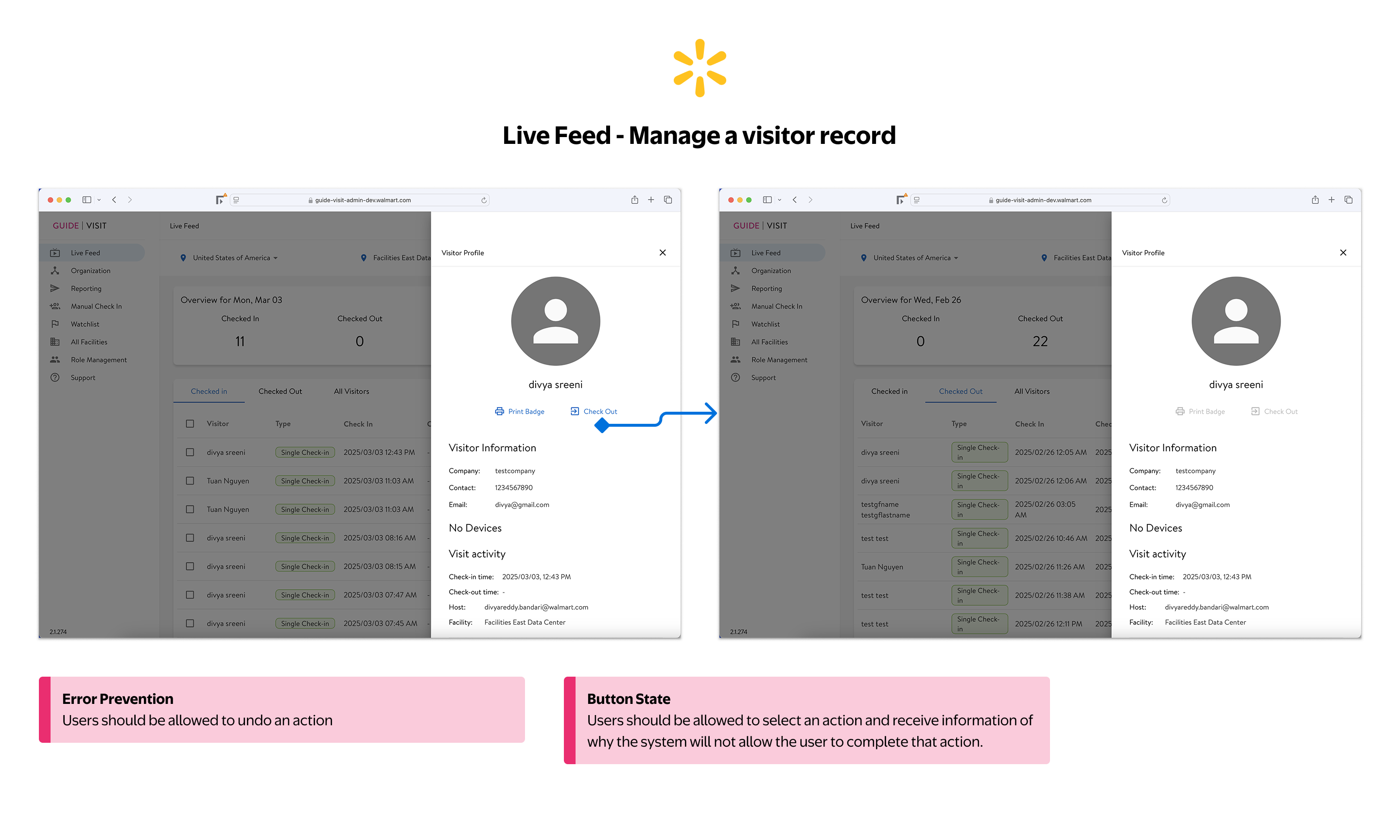Reload page in right browser address bar
This screenshot has height=840, width=1400.
click(x=1165, y=200)
